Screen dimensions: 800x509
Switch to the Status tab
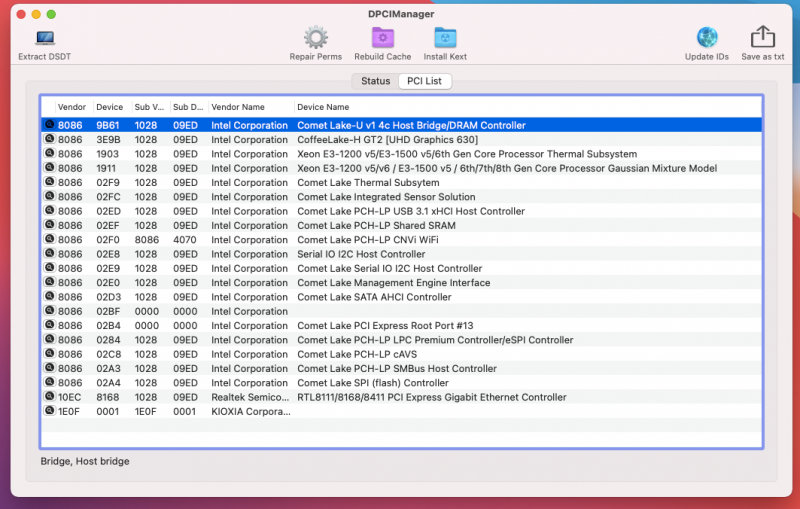375,81
